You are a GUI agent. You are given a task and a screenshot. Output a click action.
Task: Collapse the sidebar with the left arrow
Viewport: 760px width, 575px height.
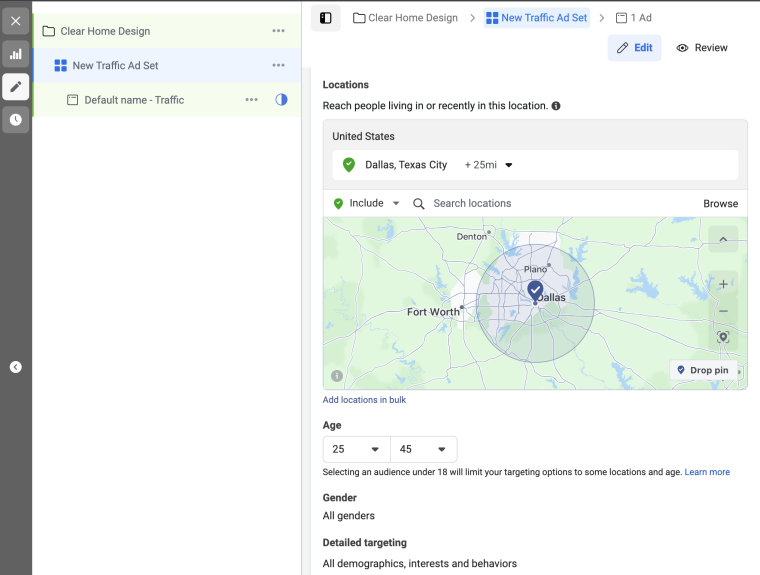click(x=16, y=367)
